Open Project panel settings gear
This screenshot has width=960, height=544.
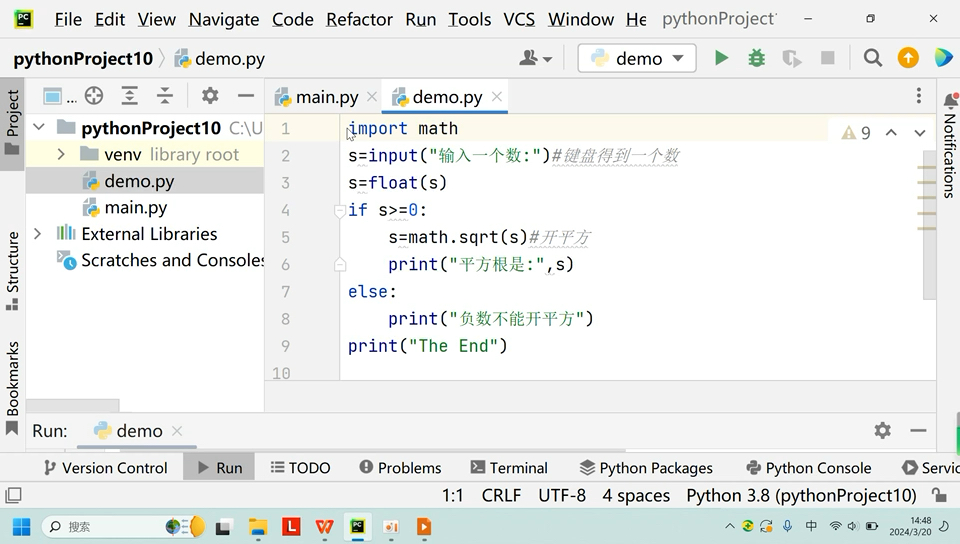pyautogui.click(x=210, y=96)
